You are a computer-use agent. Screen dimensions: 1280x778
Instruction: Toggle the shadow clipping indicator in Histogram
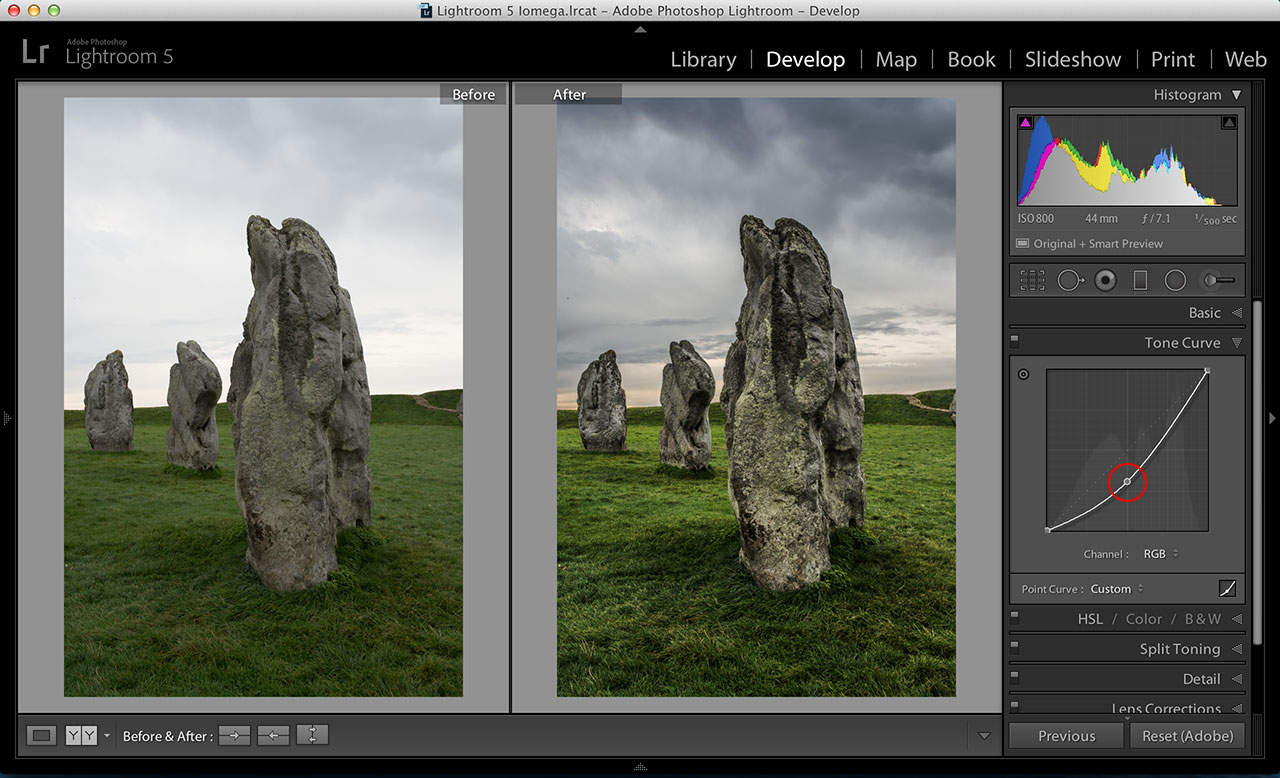[1025, 123]
